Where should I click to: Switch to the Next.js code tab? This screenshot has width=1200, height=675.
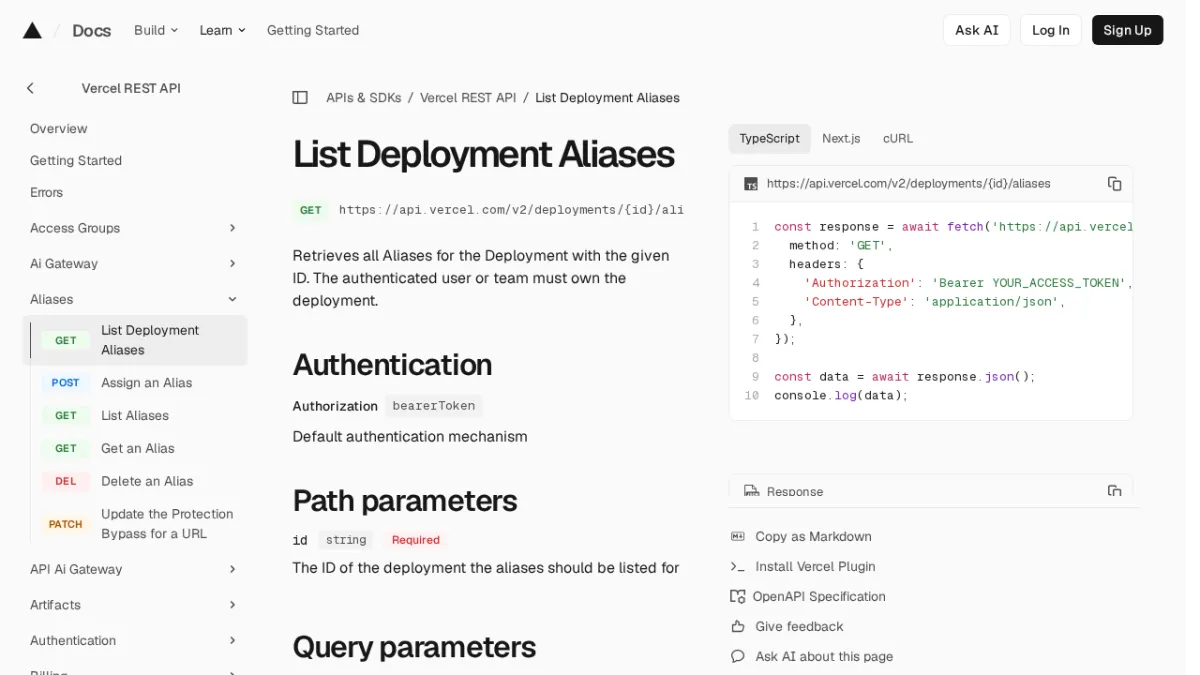(x=841, y=139)
